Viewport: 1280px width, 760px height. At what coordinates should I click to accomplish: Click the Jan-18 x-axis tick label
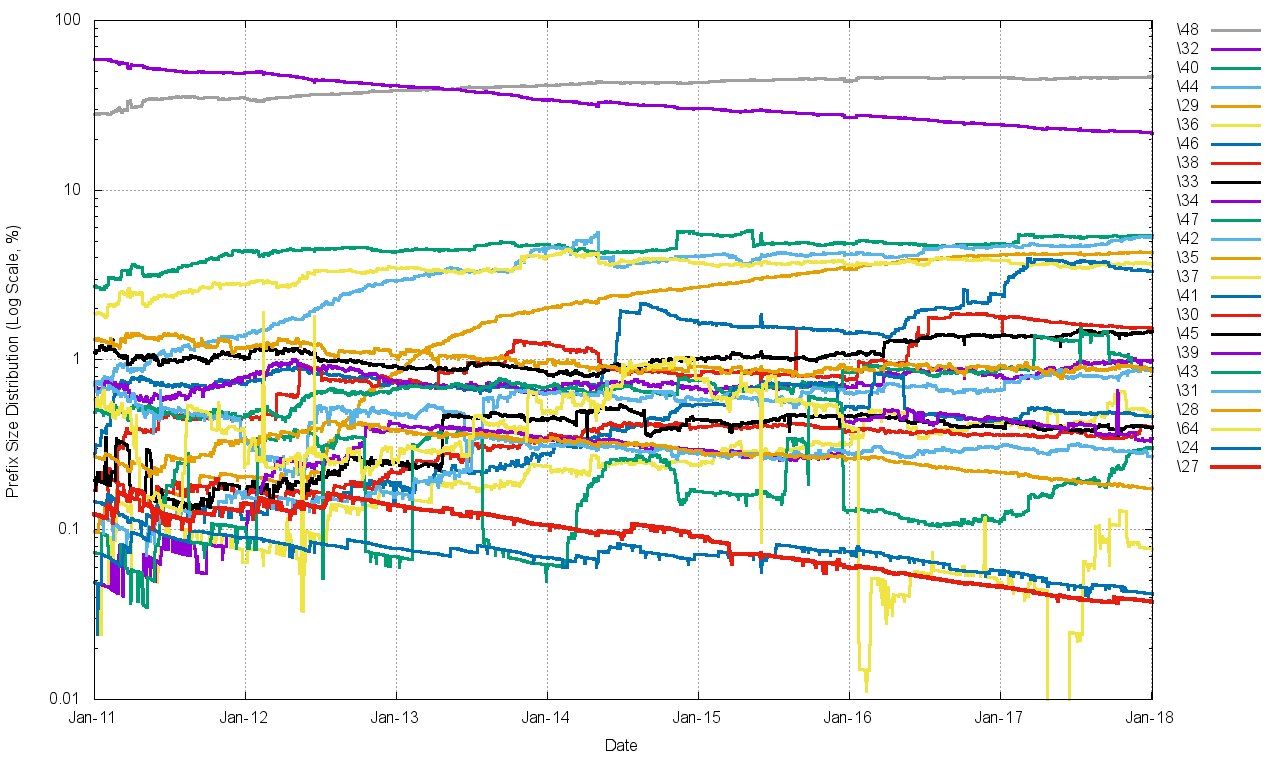(x=1151, y=717)
